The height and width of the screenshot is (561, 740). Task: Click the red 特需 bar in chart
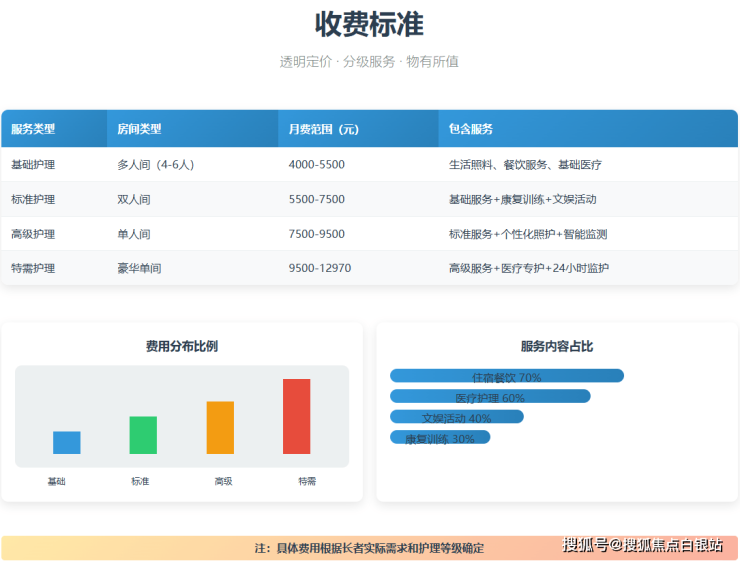296,416
